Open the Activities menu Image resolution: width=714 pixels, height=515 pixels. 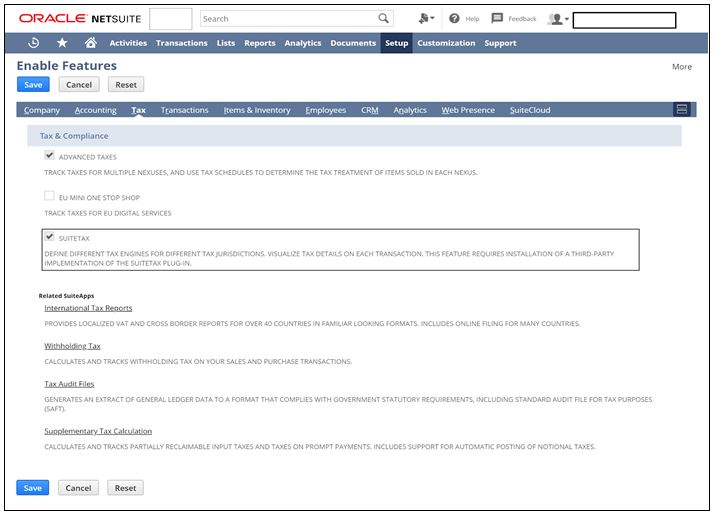(x=128, y=43)
